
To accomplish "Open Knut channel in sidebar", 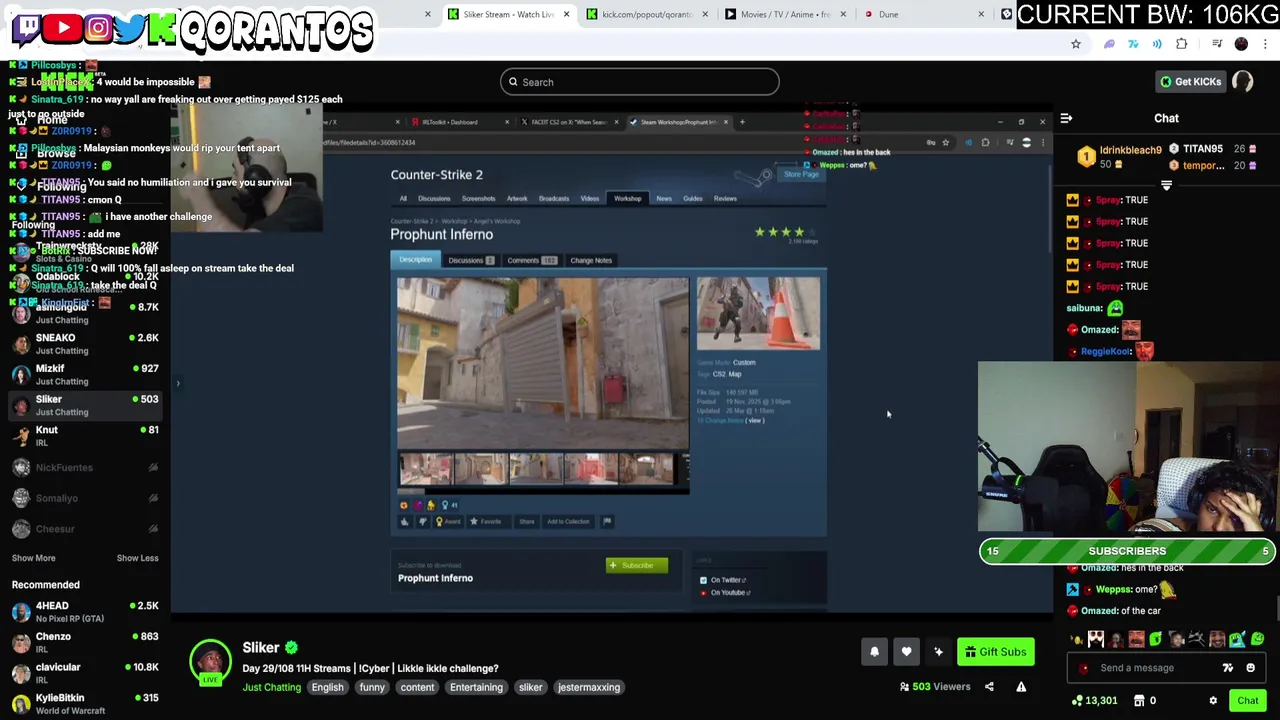I will pos(85,436).
